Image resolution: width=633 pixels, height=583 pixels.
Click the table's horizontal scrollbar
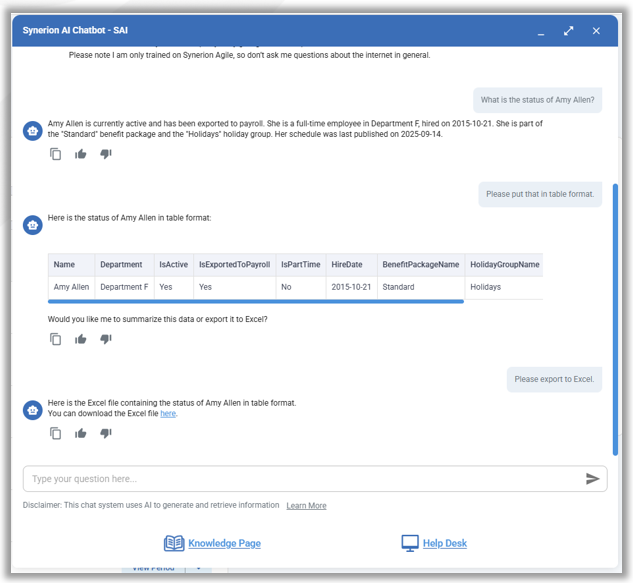[256, 301]
